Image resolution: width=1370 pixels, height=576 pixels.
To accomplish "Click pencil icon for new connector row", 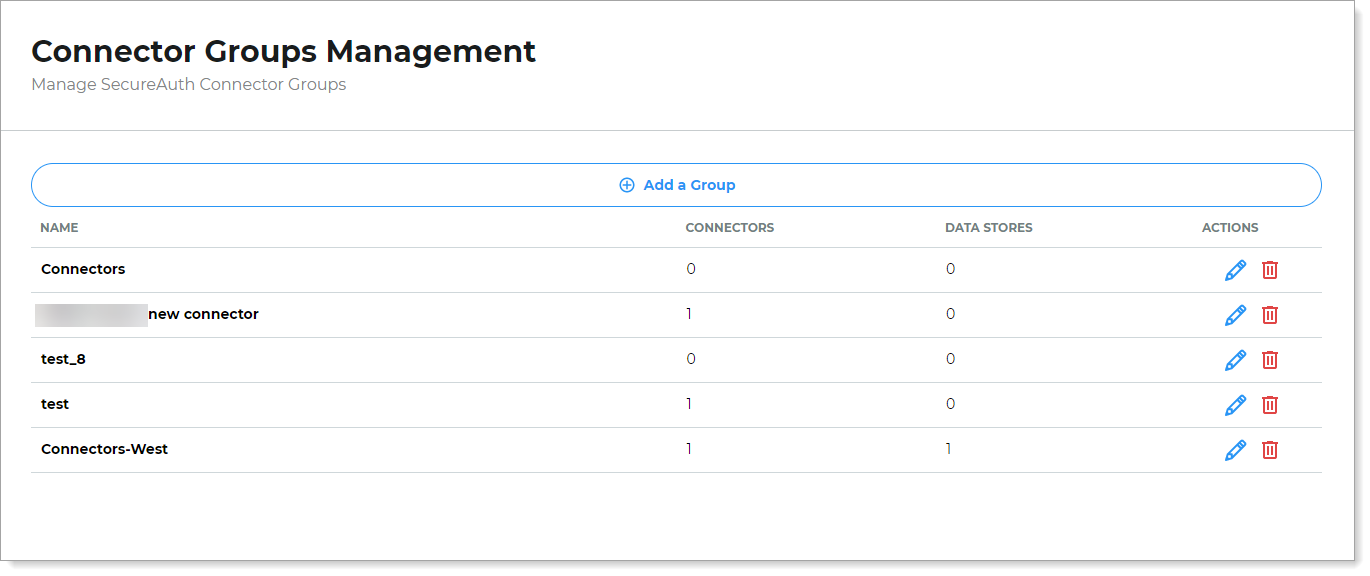I will 1235,315.
